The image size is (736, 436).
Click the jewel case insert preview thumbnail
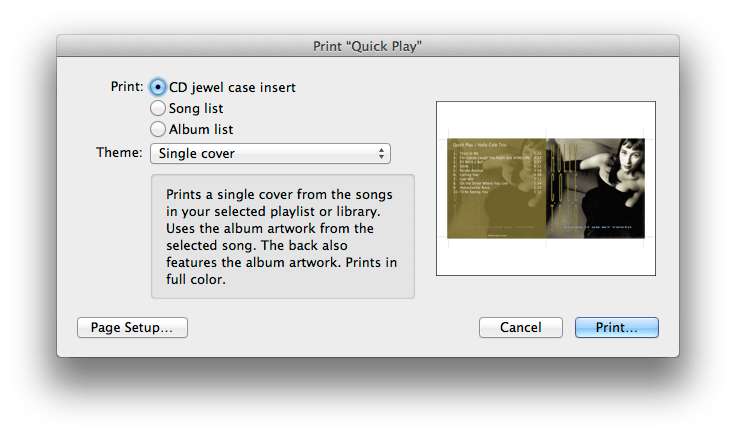546,188
